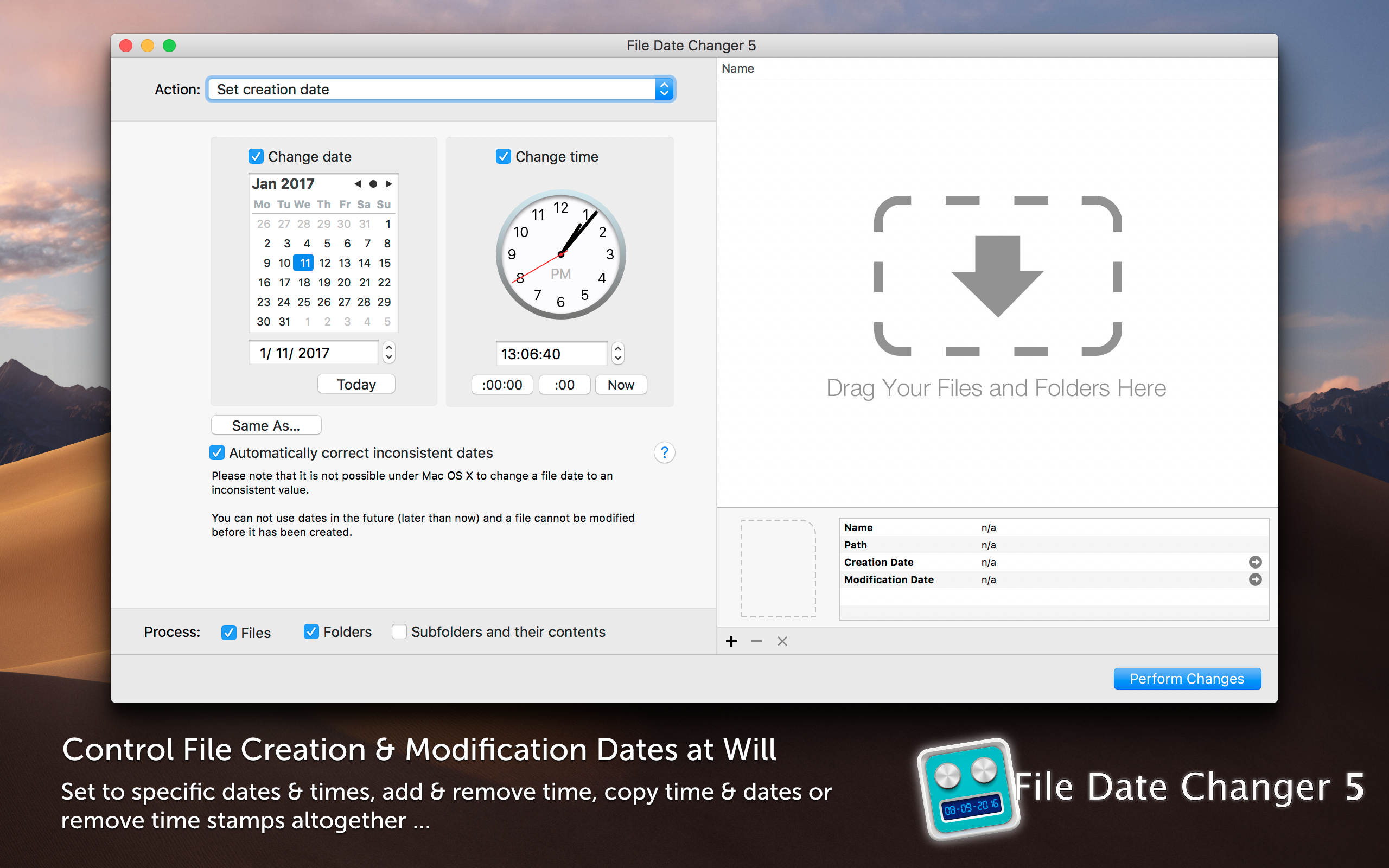1389x868 pixels.
Task: Disable Automatically correct inconsistent dates
Action: tap(217, 452)
